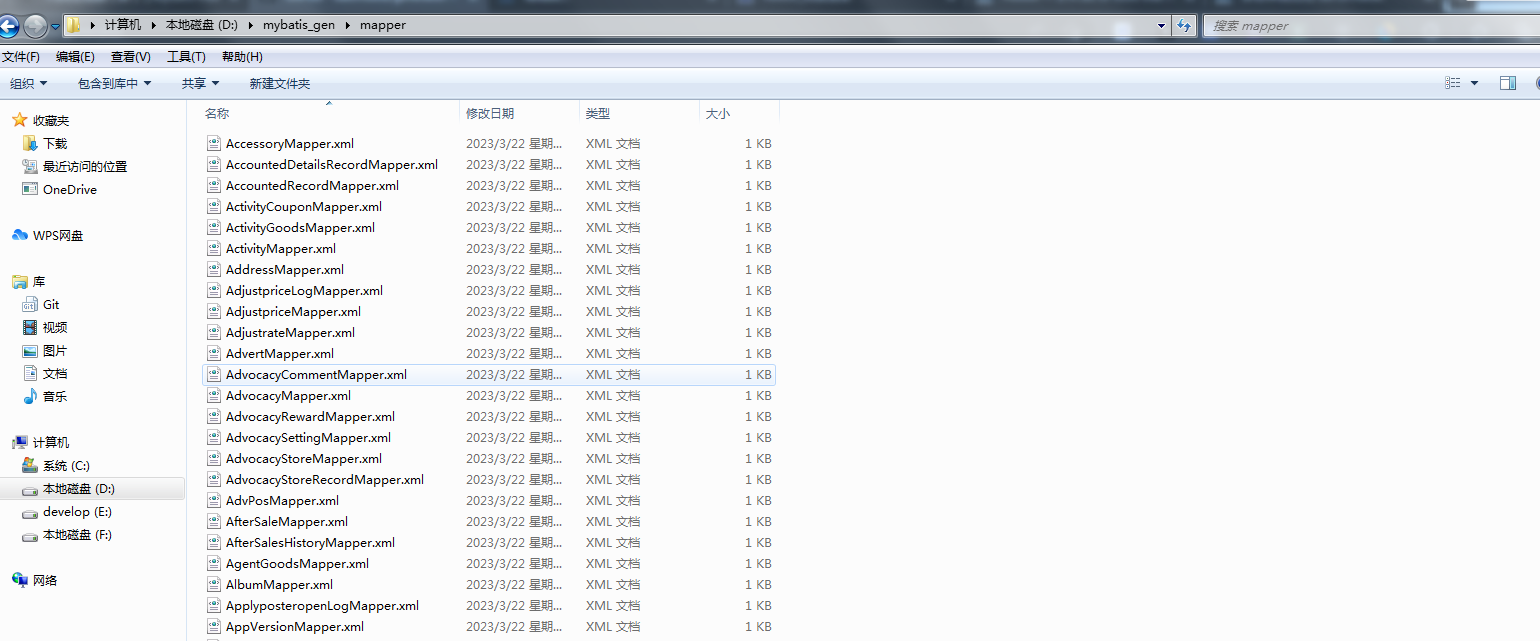The height and width of the screenshot is (641, 1540).
Task: Open the 包含到库中 dropdown
Action: (x=114, y=84)
